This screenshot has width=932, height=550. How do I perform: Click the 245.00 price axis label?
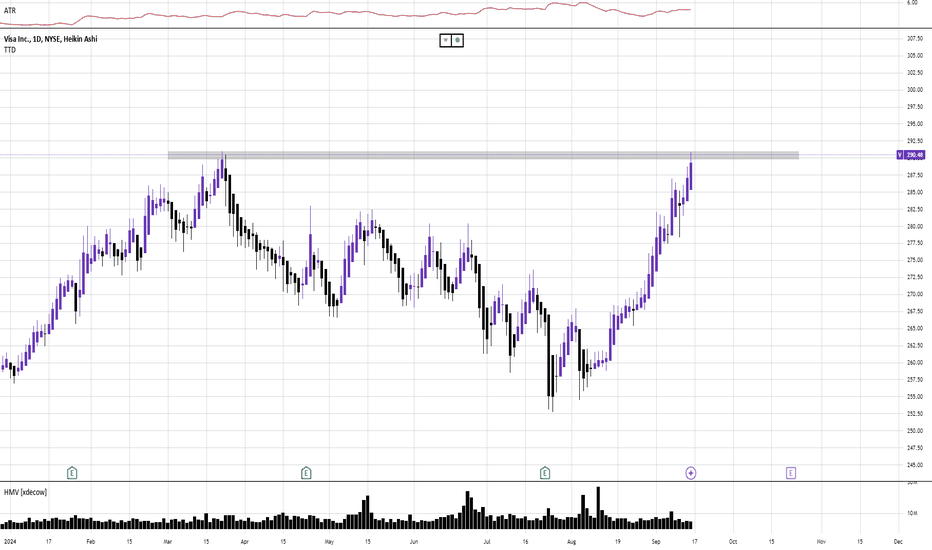click(x=915, y=465)
